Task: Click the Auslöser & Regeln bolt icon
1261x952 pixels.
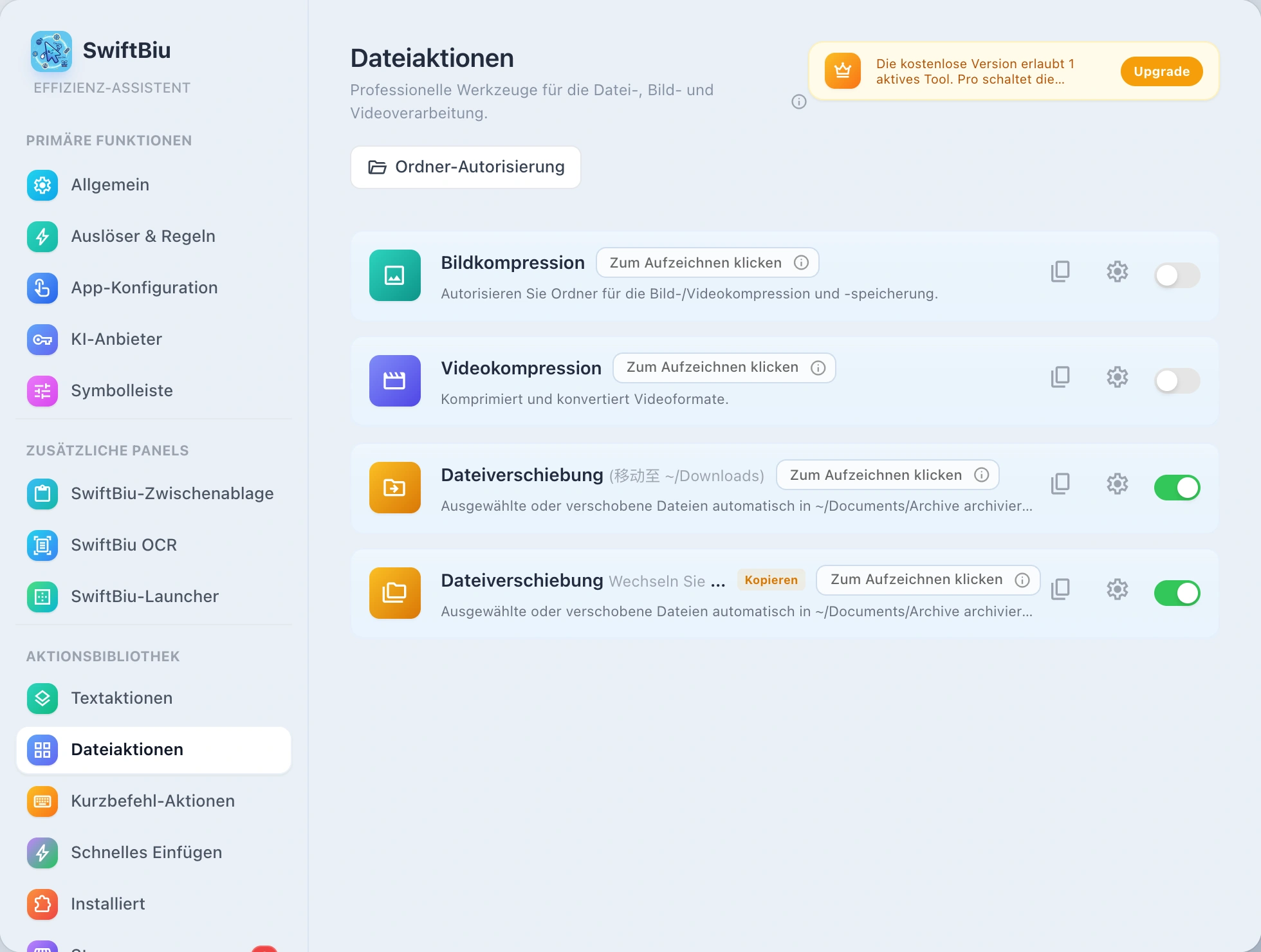Action: (x=42, y=237)
